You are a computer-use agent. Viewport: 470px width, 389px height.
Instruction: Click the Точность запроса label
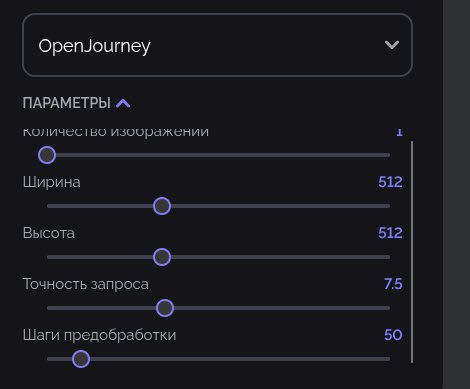(x=86, y=284)
